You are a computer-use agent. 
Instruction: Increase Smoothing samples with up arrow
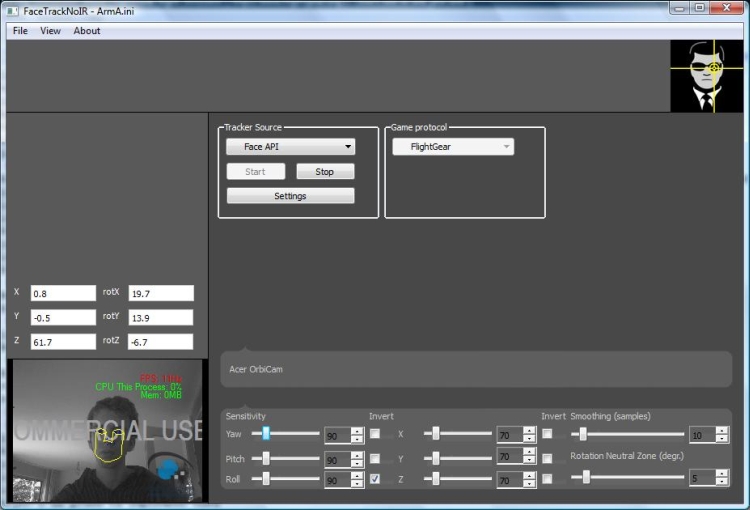point(722,431)
